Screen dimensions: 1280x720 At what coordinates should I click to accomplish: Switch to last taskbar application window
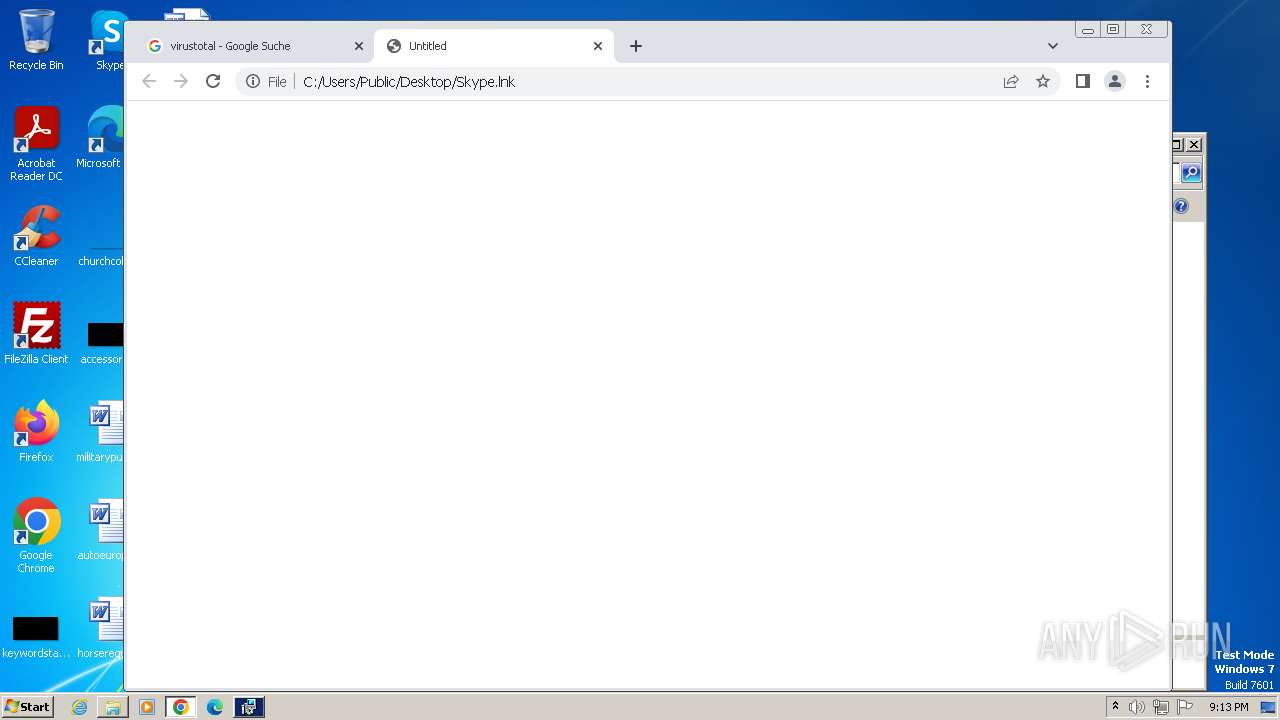[x=249, y=707]
